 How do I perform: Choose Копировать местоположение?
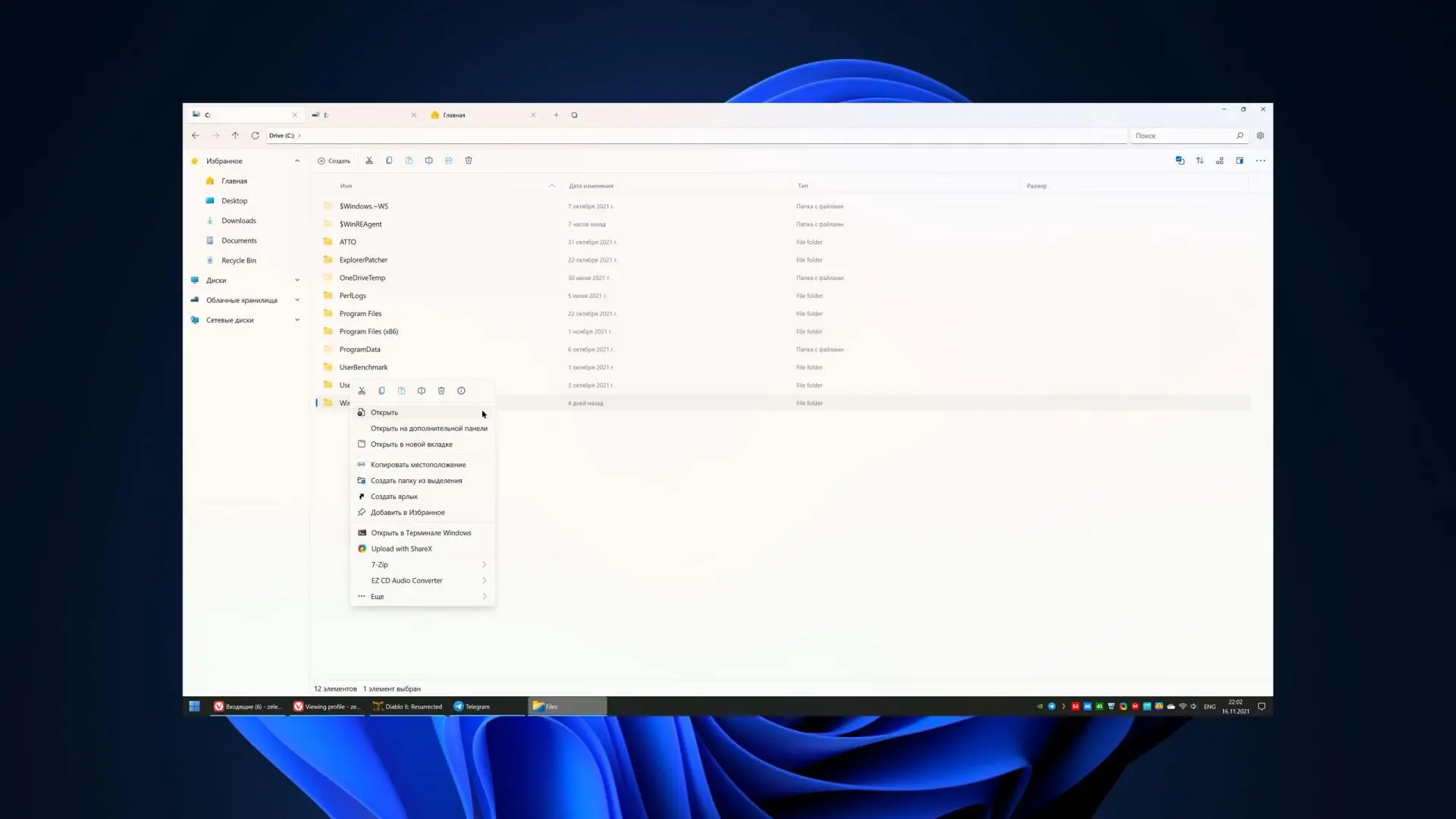point(422,465)
